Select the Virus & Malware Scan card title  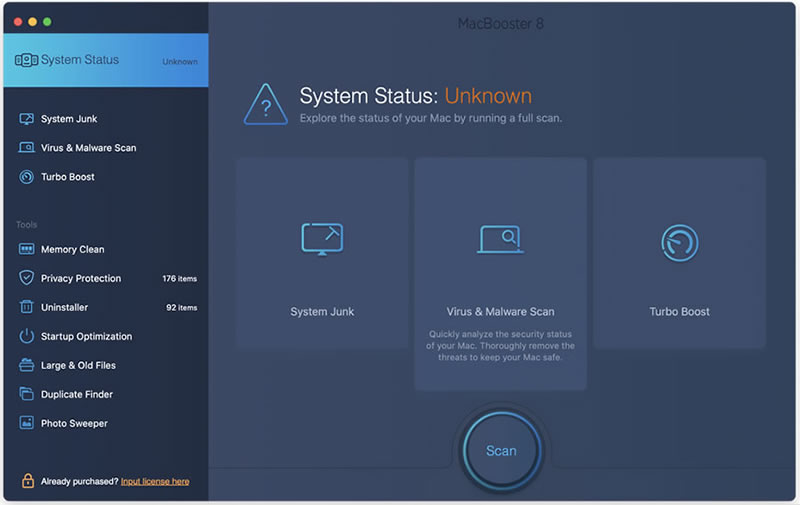pos(501,312)
